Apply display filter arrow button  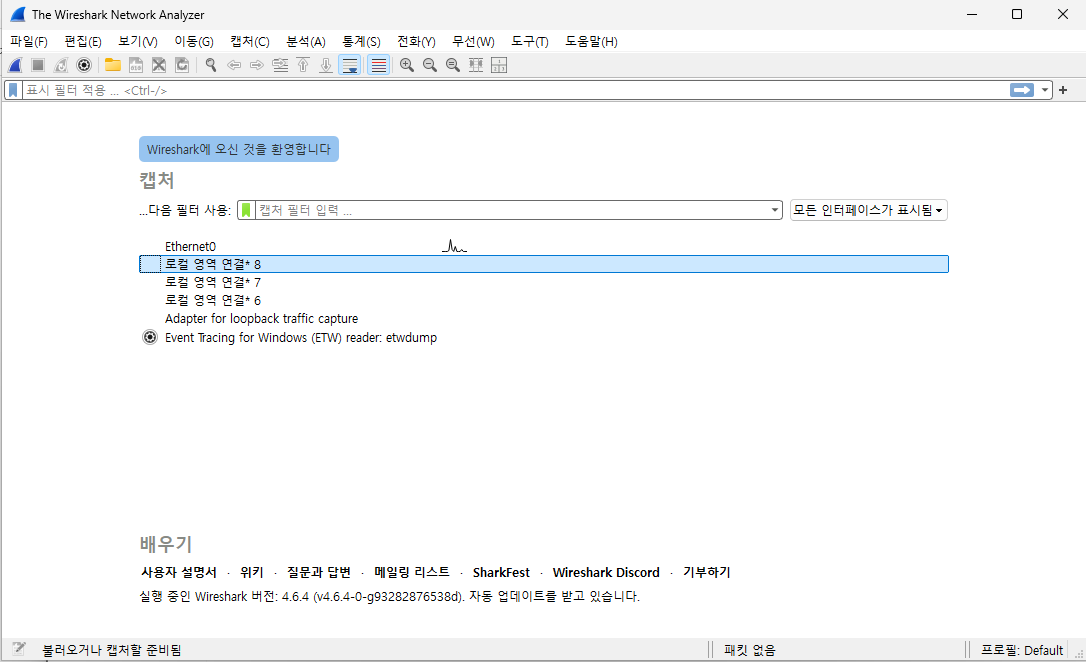(1022, 90)
